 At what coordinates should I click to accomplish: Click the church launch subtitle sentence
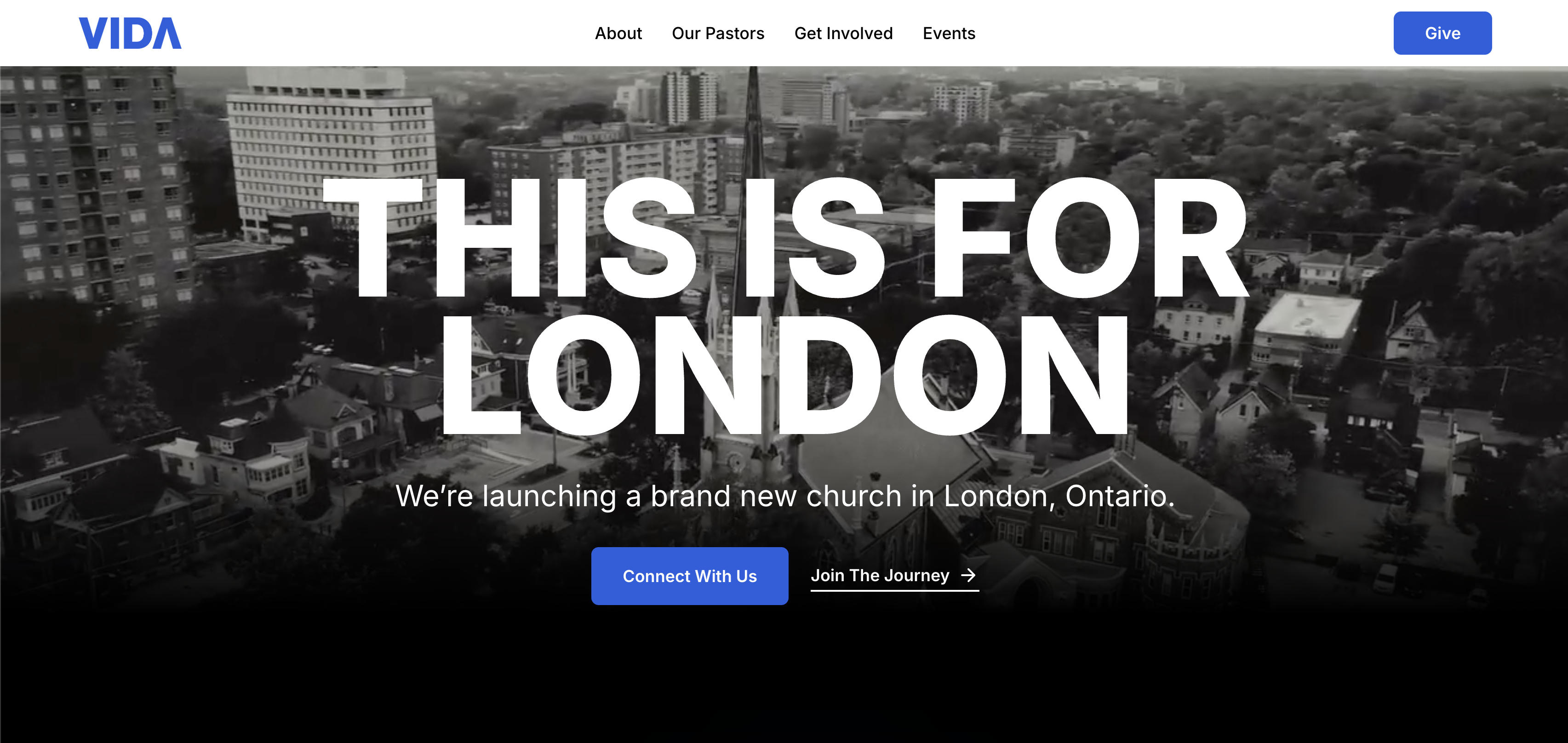pyautogui.click(x=784, y=496)
